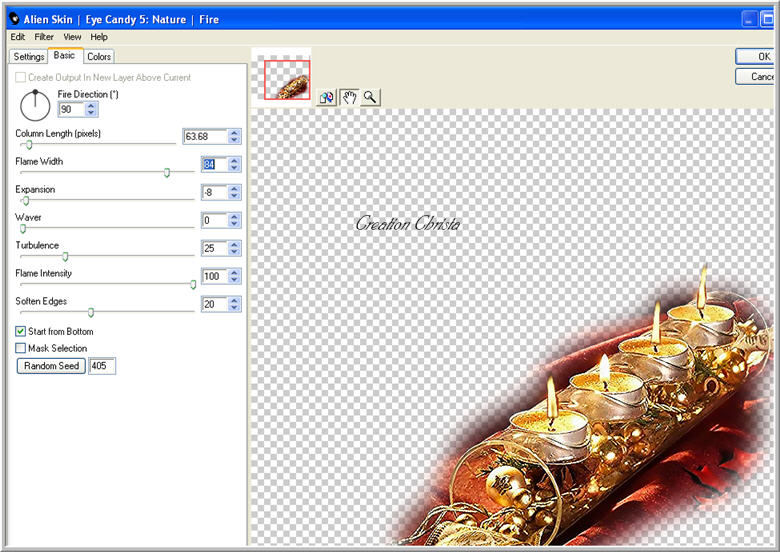Increase Column Length with up arrow
780x552 pixels.
pyautogui.click(x=234, y=133)
